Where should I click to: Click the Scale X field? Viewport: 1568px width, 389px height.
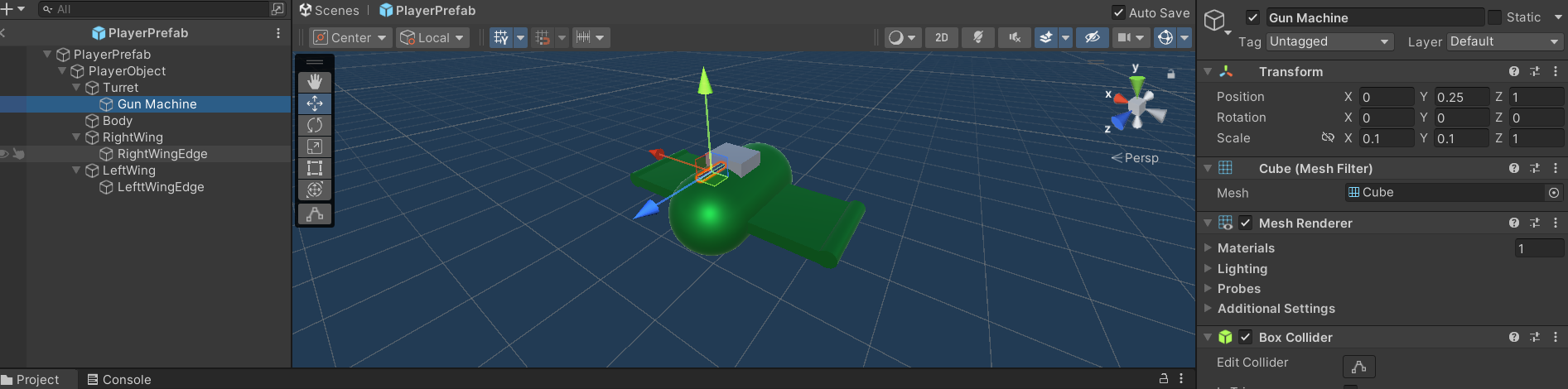(1387, 138)
